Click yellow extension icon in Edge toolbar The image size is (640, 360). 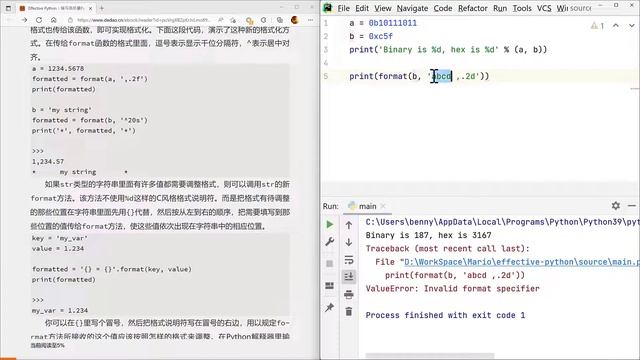coord(249,20)
